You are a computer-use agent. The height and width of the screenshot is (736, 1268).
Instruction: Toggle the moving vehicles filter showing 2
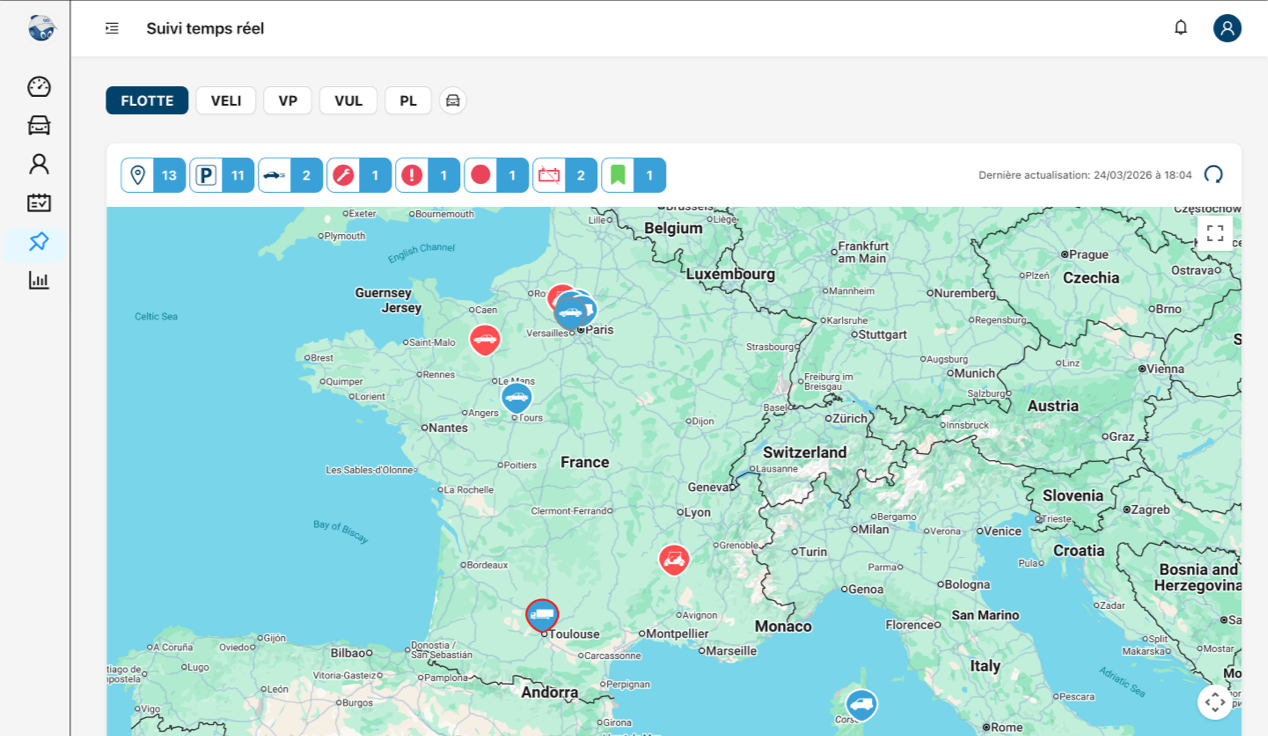tap(290, 175)
